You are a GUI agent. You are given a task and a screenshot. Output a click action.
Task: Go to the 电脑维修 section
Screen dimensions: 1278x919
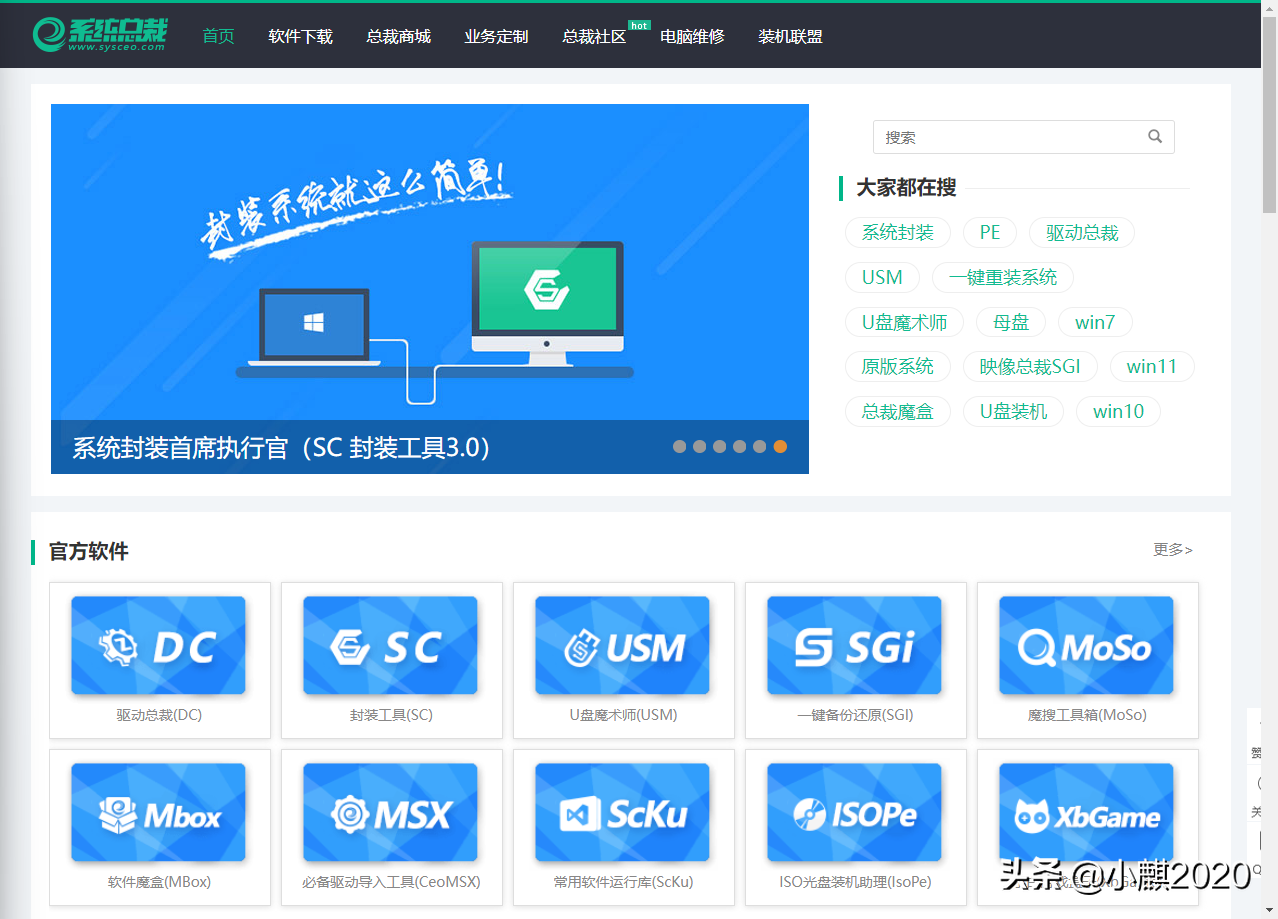coord(691,36)
